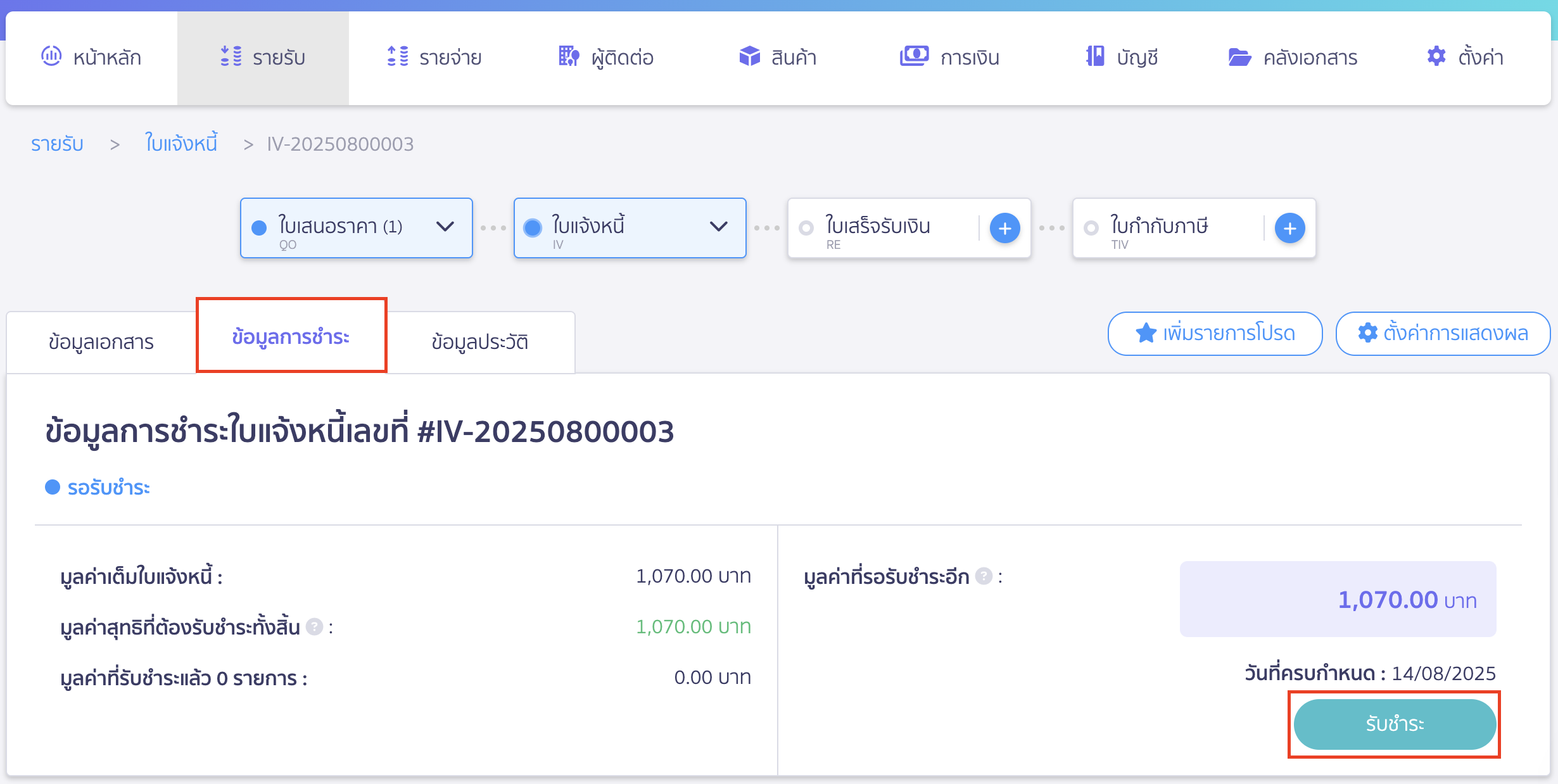Viewport: 1558px width, 784px height.
Task: Open the รายรับ income menu
Action: (x=263, y=58)
